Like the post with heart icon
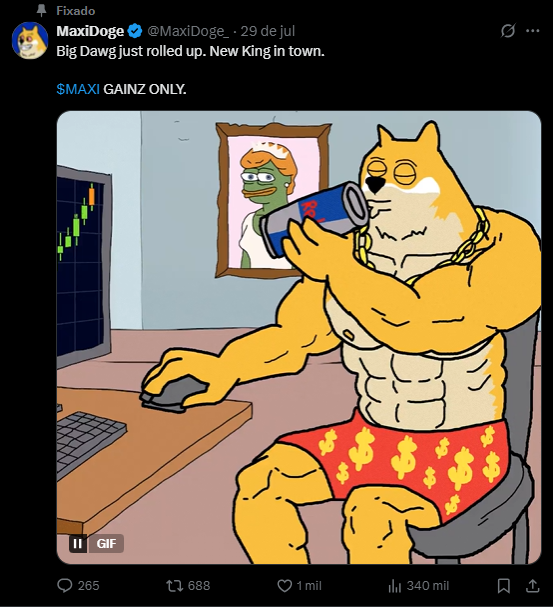 (x=285, y=585)
